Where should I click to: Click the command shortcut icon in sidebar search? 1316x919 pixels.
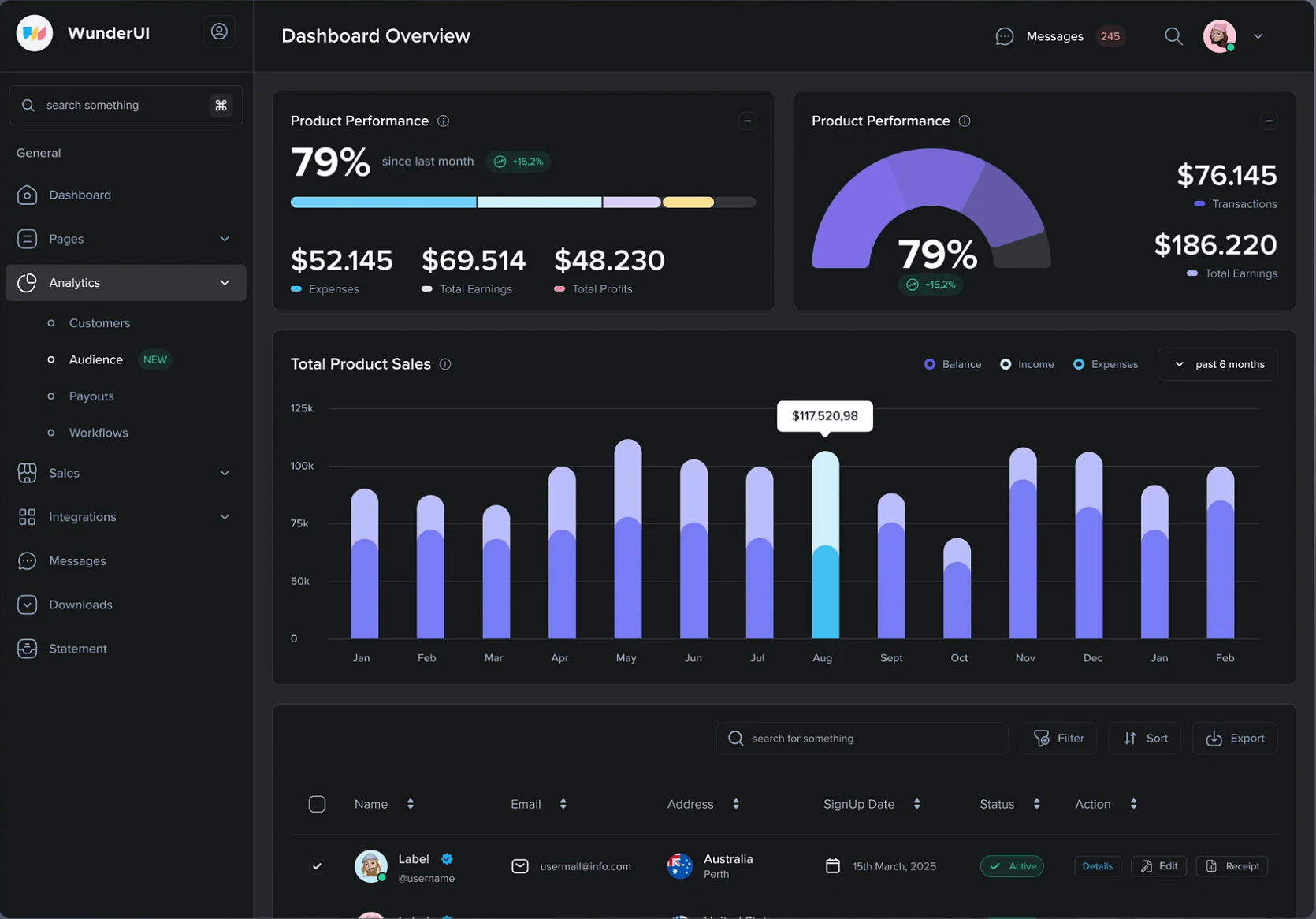pos(221,105)
